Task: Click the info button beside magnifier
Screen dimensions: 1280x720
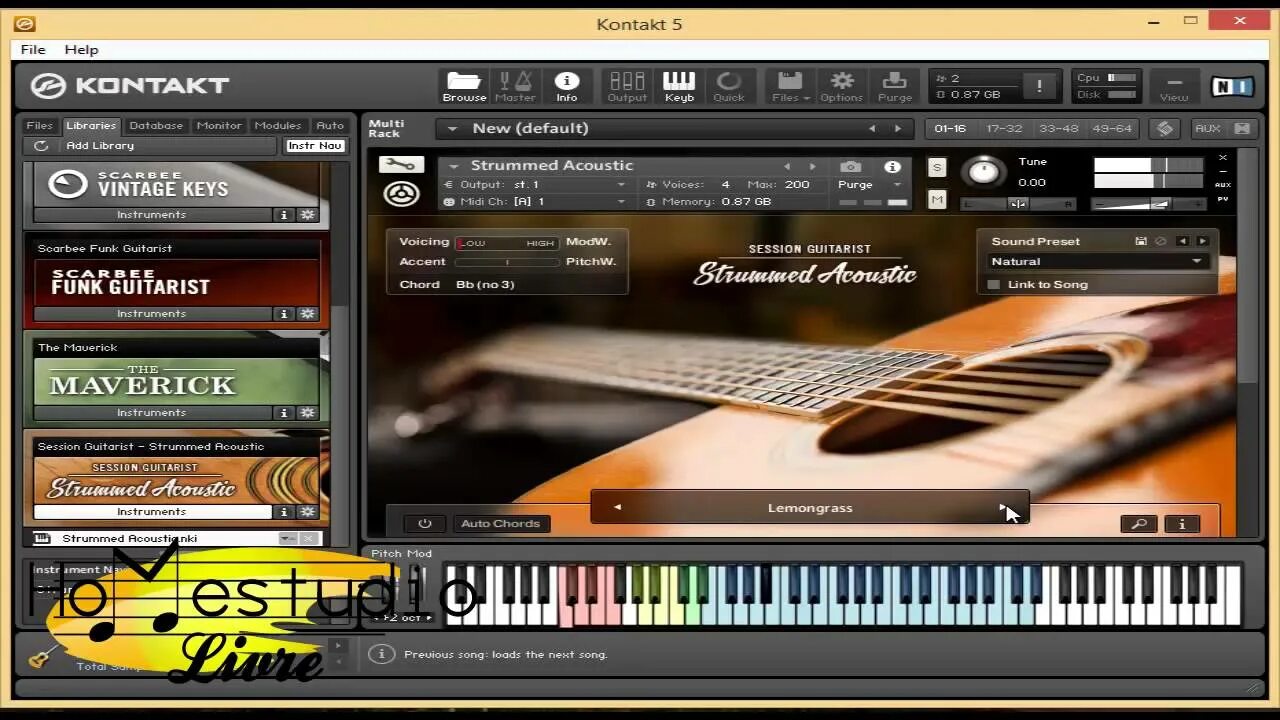Action: click(1182, 524)
